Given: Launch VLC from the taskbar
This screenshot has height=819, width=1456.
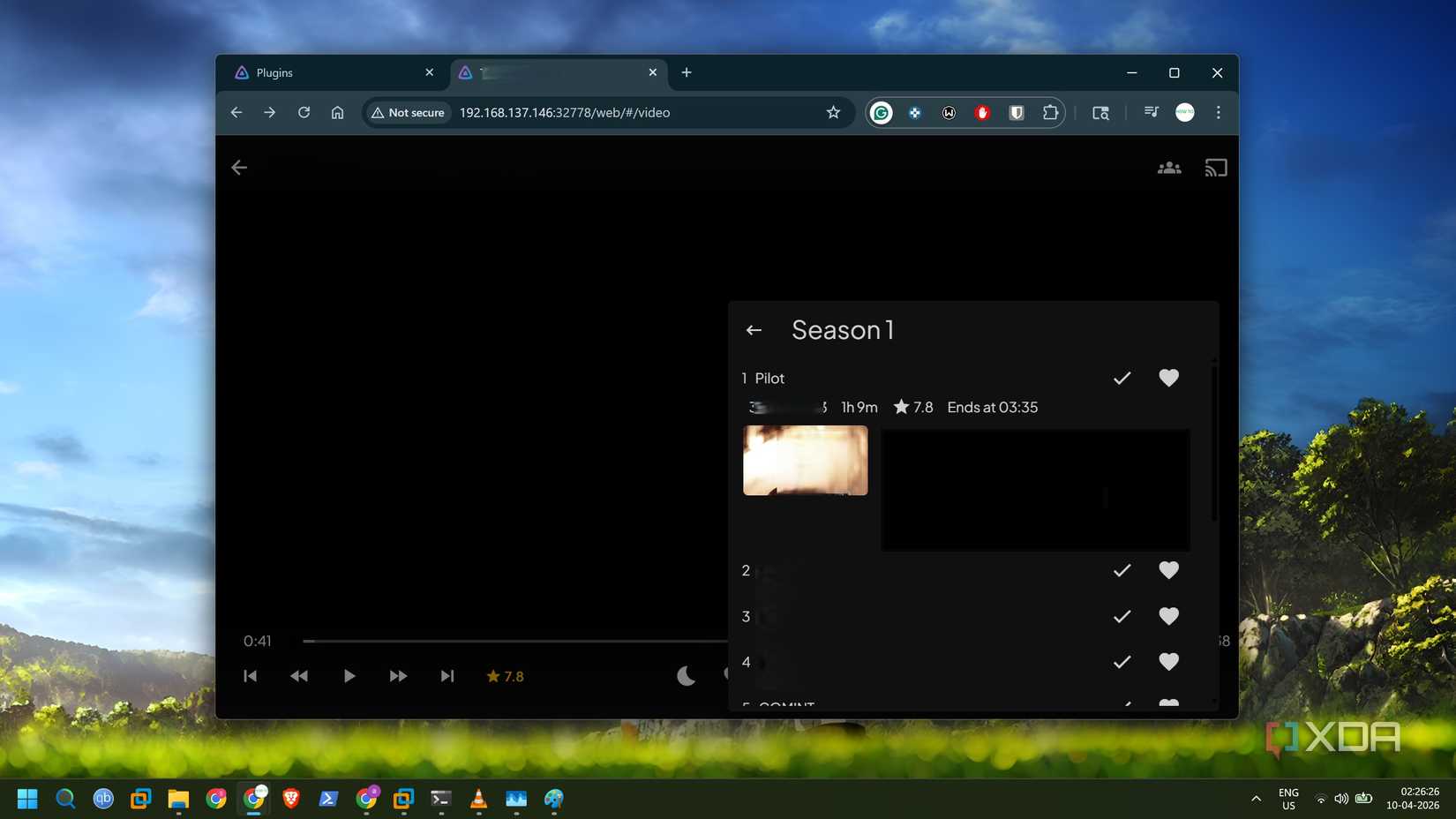Looking at the screenshot, I should 478,799.
